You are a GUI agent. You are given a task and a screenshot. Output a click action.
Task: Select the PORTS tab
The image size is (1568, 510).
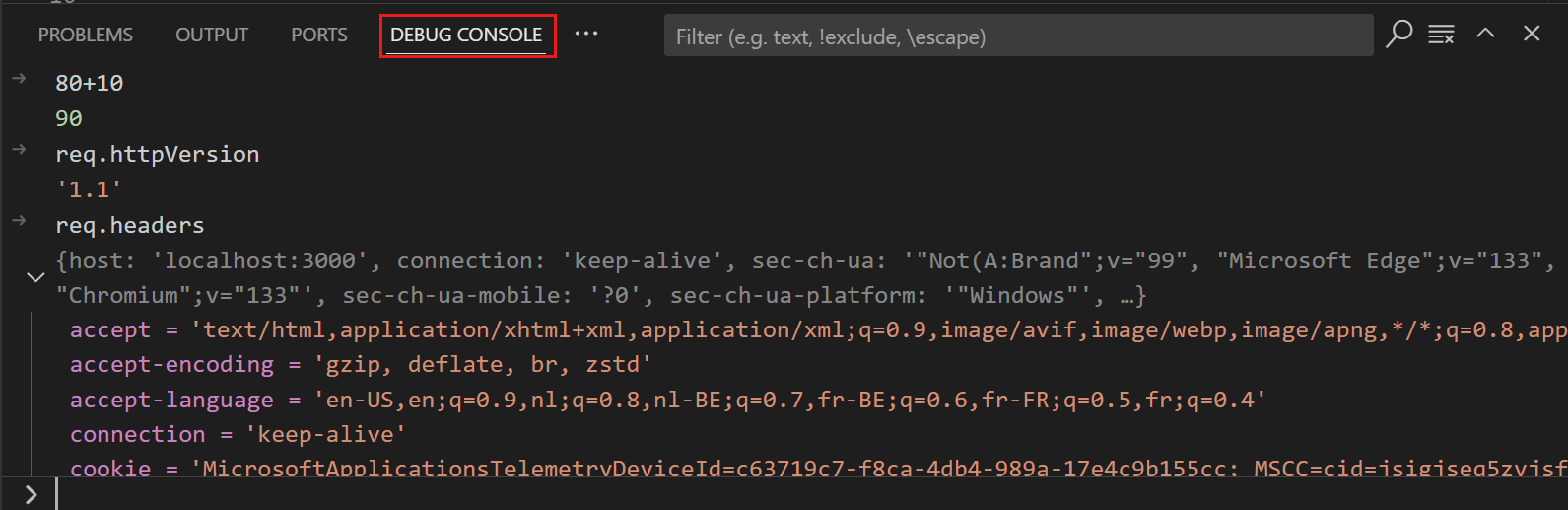[318, 36]
